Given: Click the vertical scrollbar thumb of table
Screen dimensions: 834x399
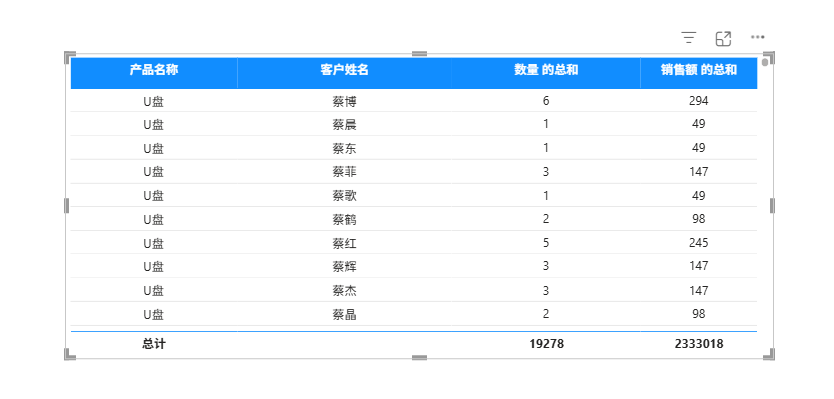Looking at the screenshot, I should pyautogui.click(x=765, y=62).
